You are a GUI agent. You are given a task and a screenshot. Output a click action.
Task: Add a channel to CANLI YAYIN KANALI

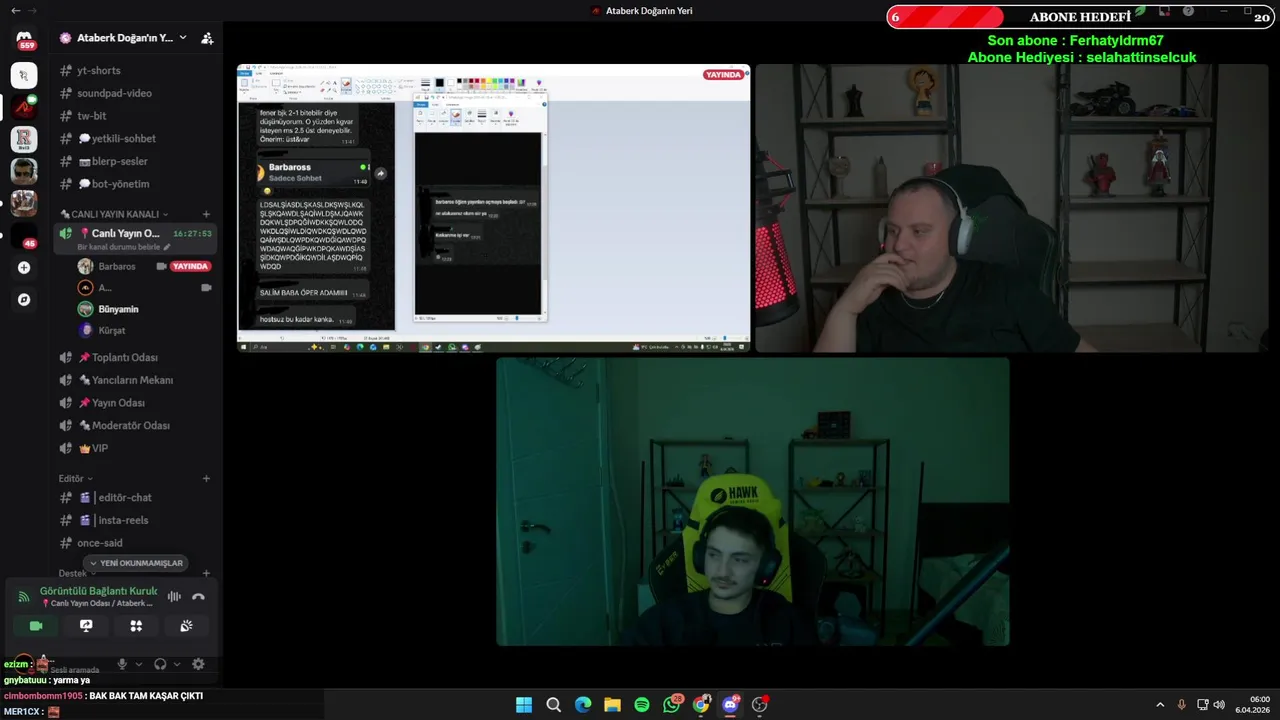click(206, 214)
